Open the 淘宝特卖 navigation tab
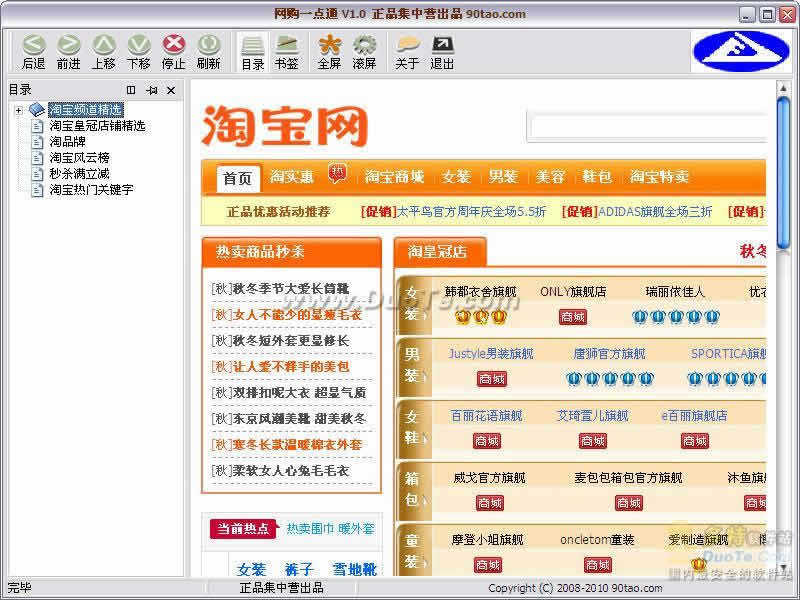The image size is (800, 600). click(x=659, y=177)
